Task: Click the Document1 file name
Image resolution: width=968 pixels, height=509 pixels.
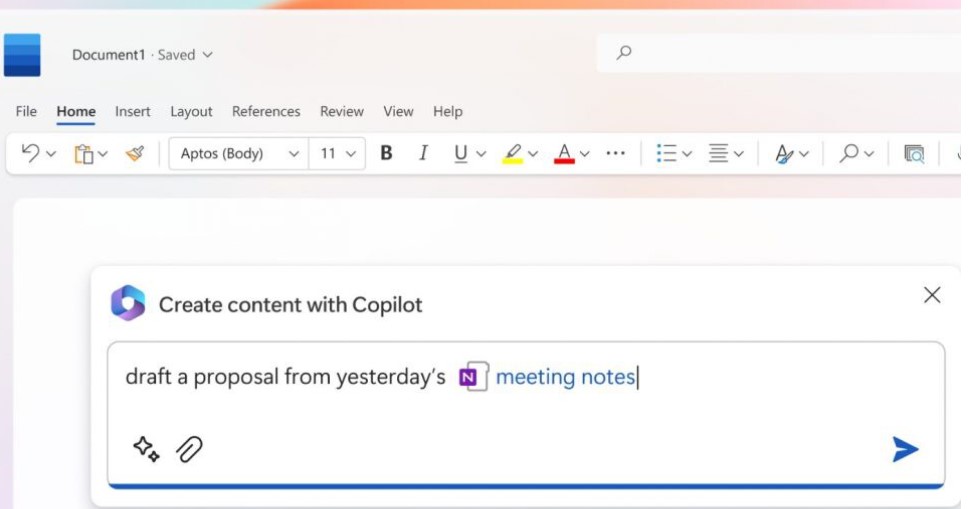Action: [x=109, y=55]
